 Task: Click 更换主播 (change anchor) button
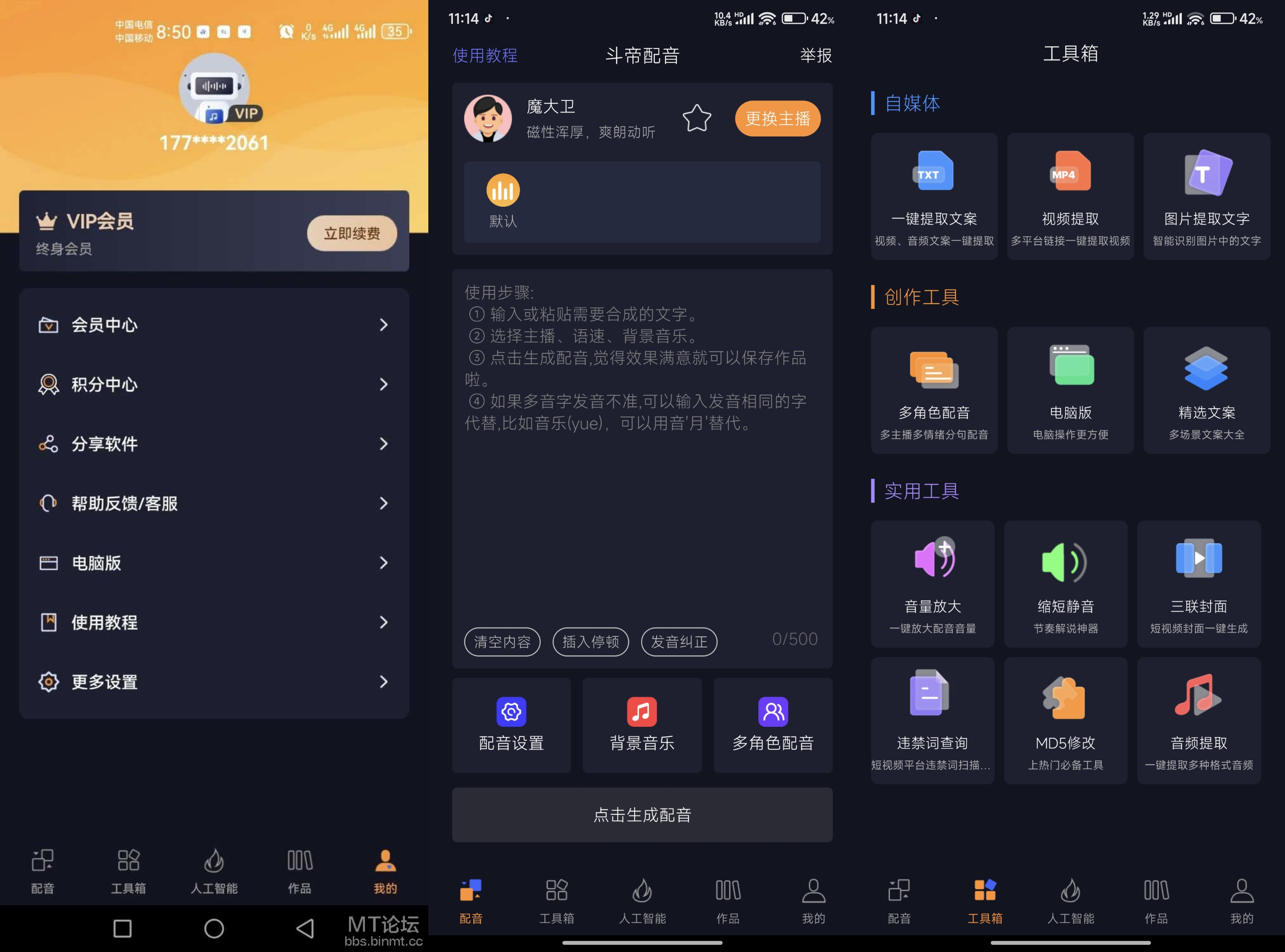(x=779, y=119)
